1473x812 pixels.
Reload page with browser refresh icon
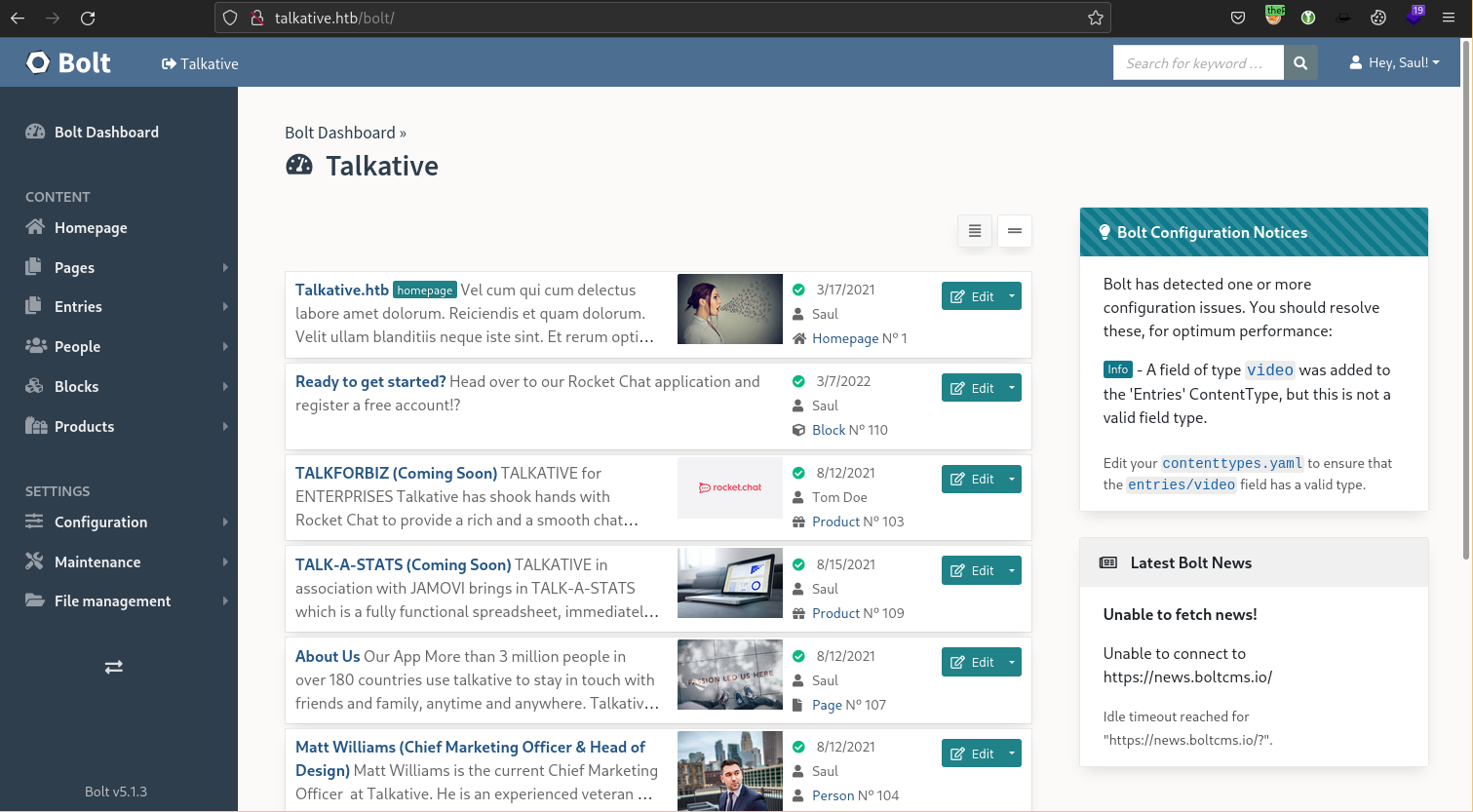(x=88, y=18)
